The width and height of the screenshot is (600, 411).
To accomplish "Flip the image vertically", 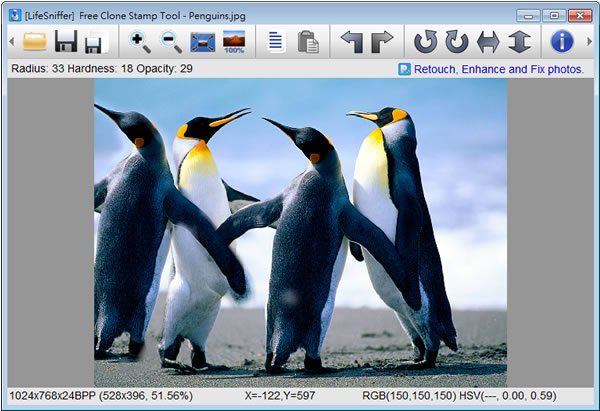I will [x=518, y=42].
